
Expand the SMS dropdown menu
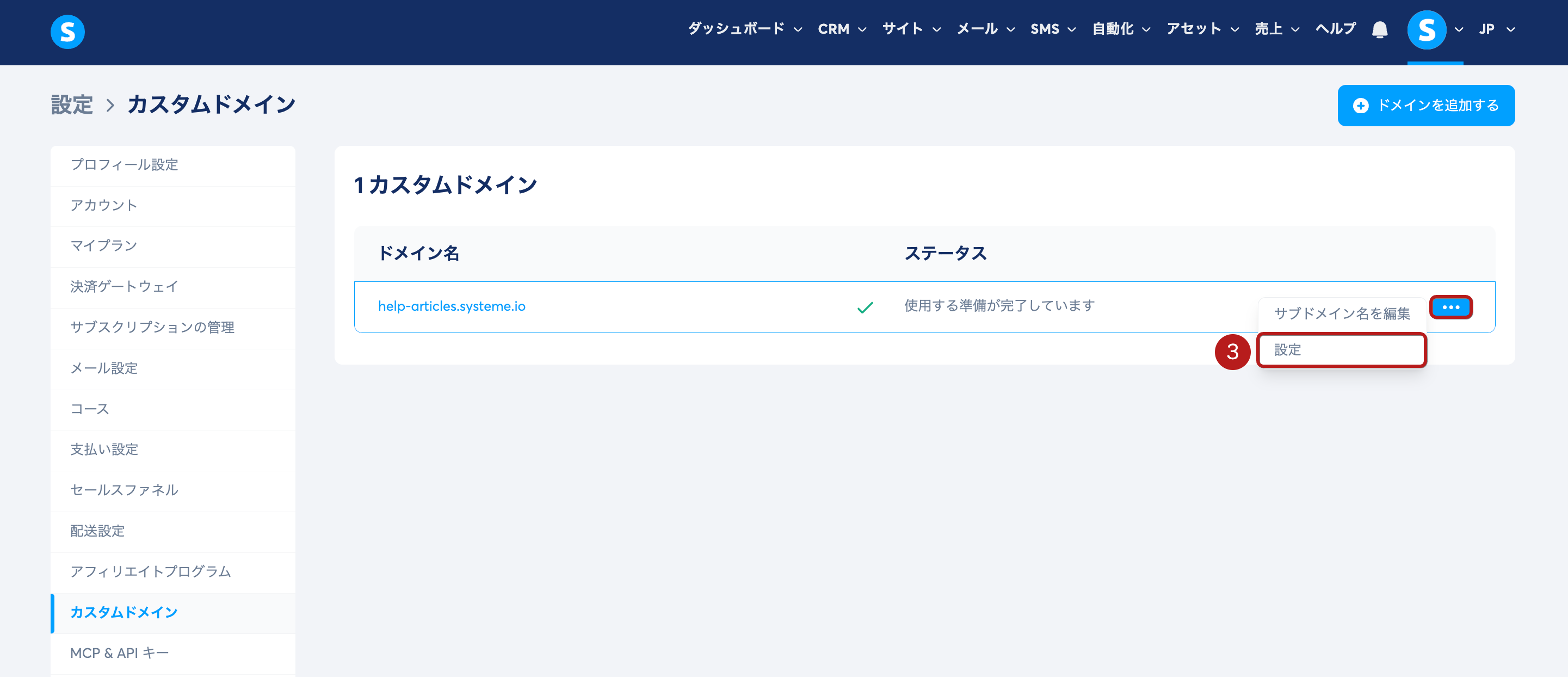(1053, 29)
